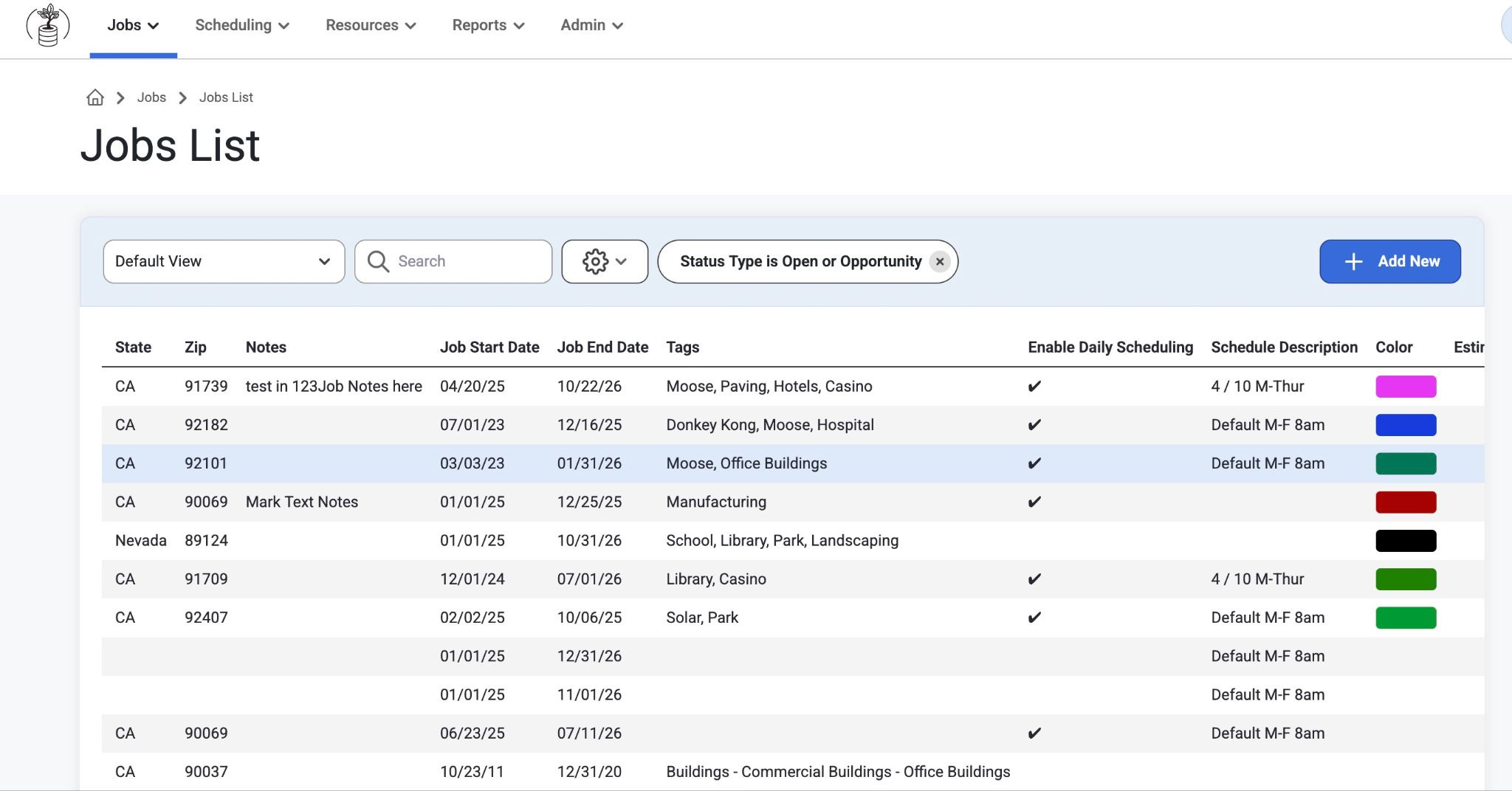Toggle daily scheduling check for zip 91739
Image resolution: width=1512 pixels, height=791 pixels.
coord(1034,387)
